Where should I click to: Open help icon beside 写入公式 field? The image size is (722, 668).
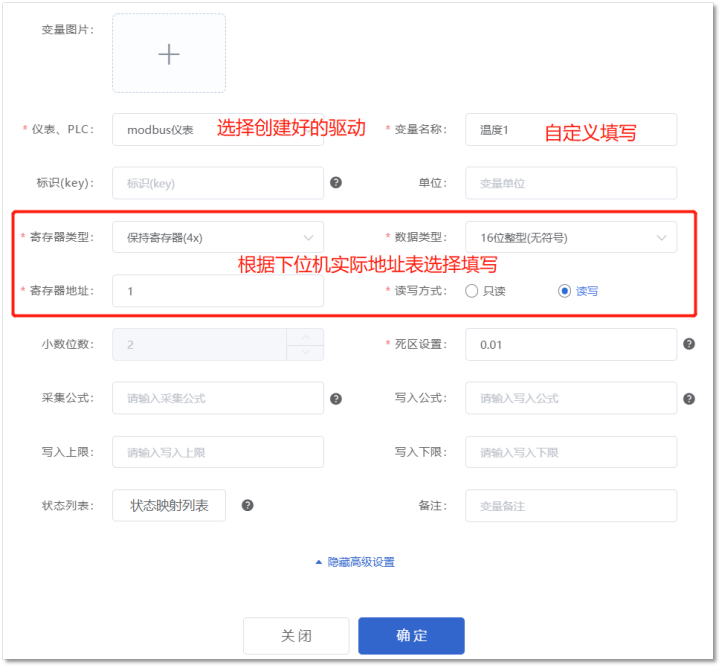pos(689,399)
